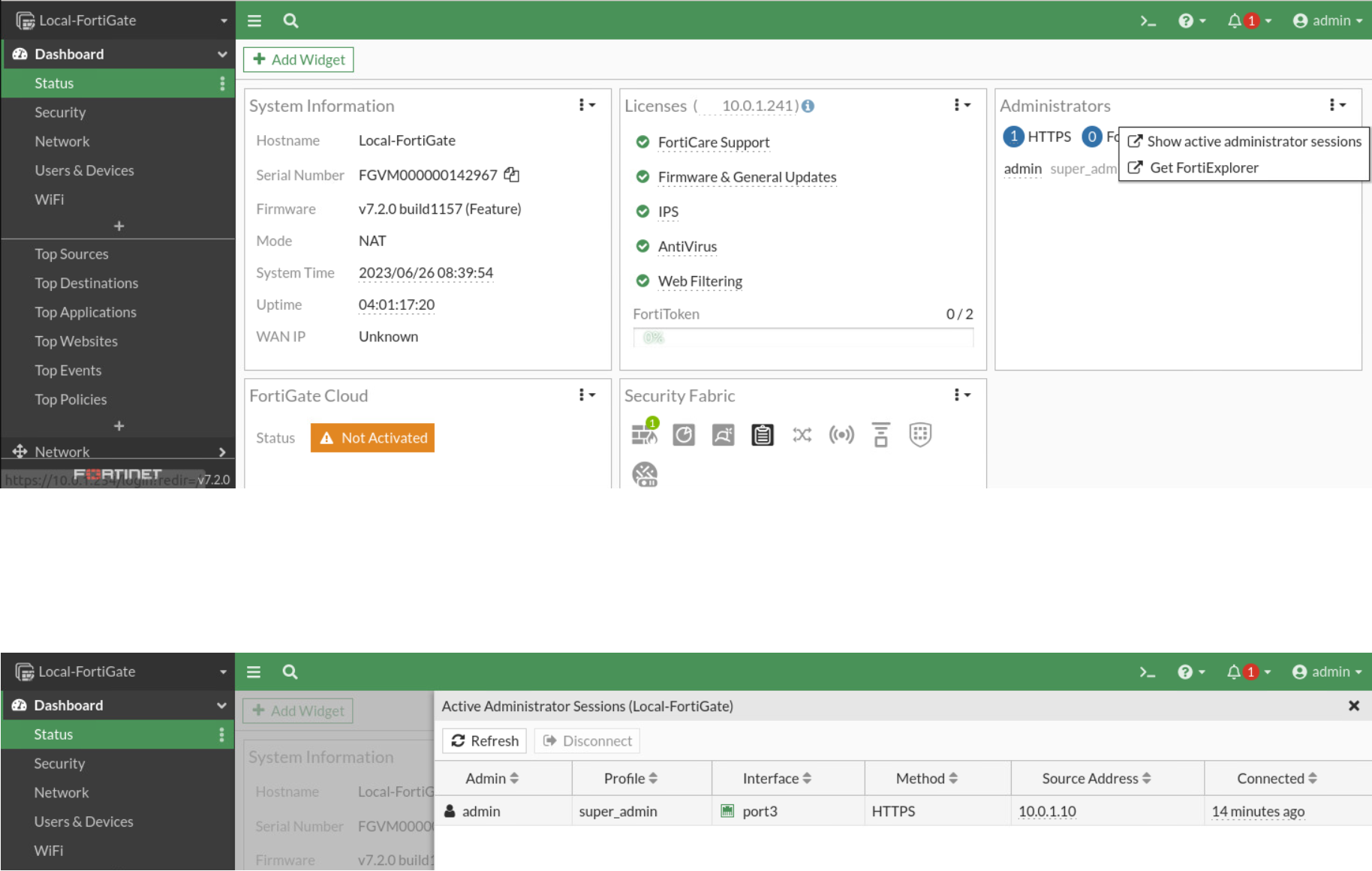Click the FortiToken 0% progress bar
The height and width of the screenshot is (871, 1372).
click(x=803, y=338)
